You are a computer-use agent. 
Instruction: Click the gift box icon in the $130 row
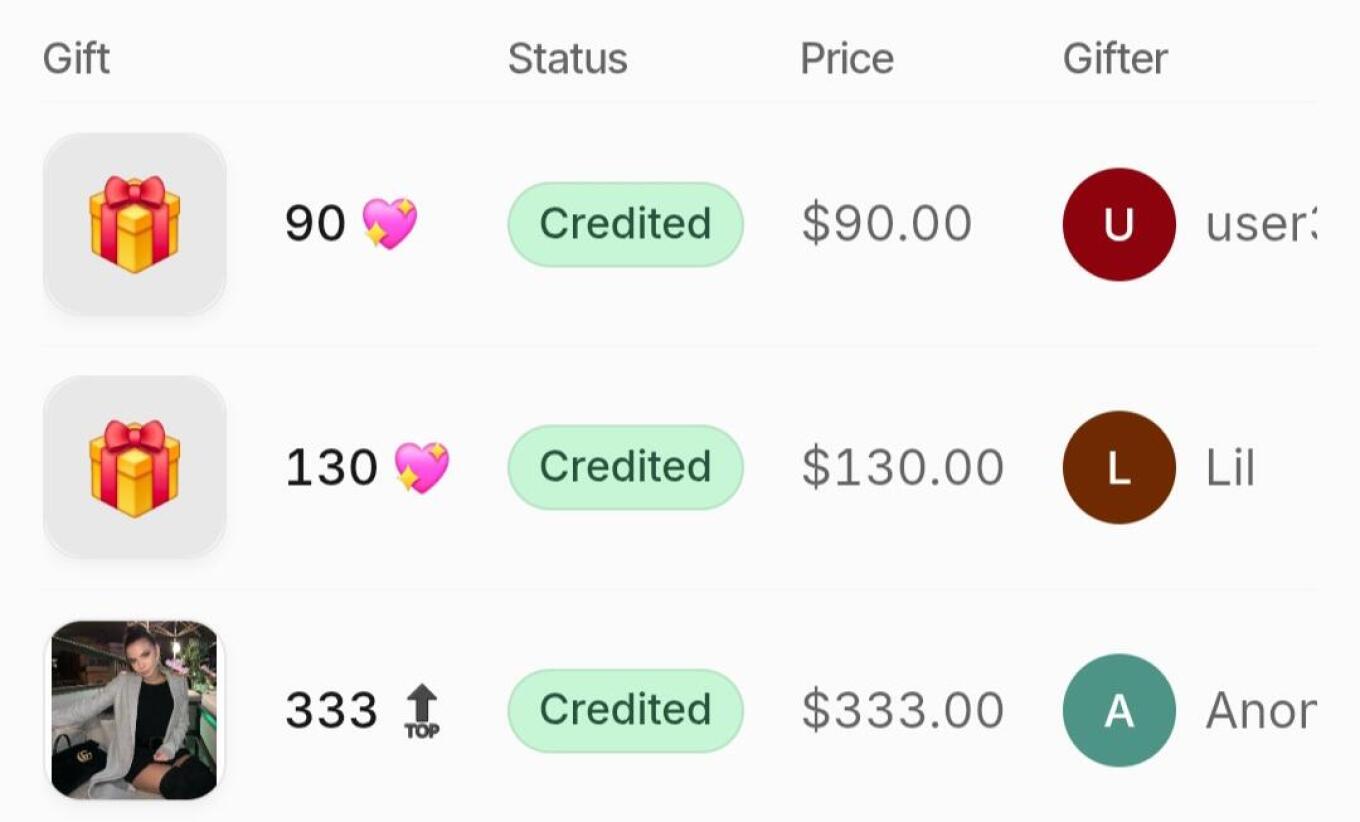point(135,467)
